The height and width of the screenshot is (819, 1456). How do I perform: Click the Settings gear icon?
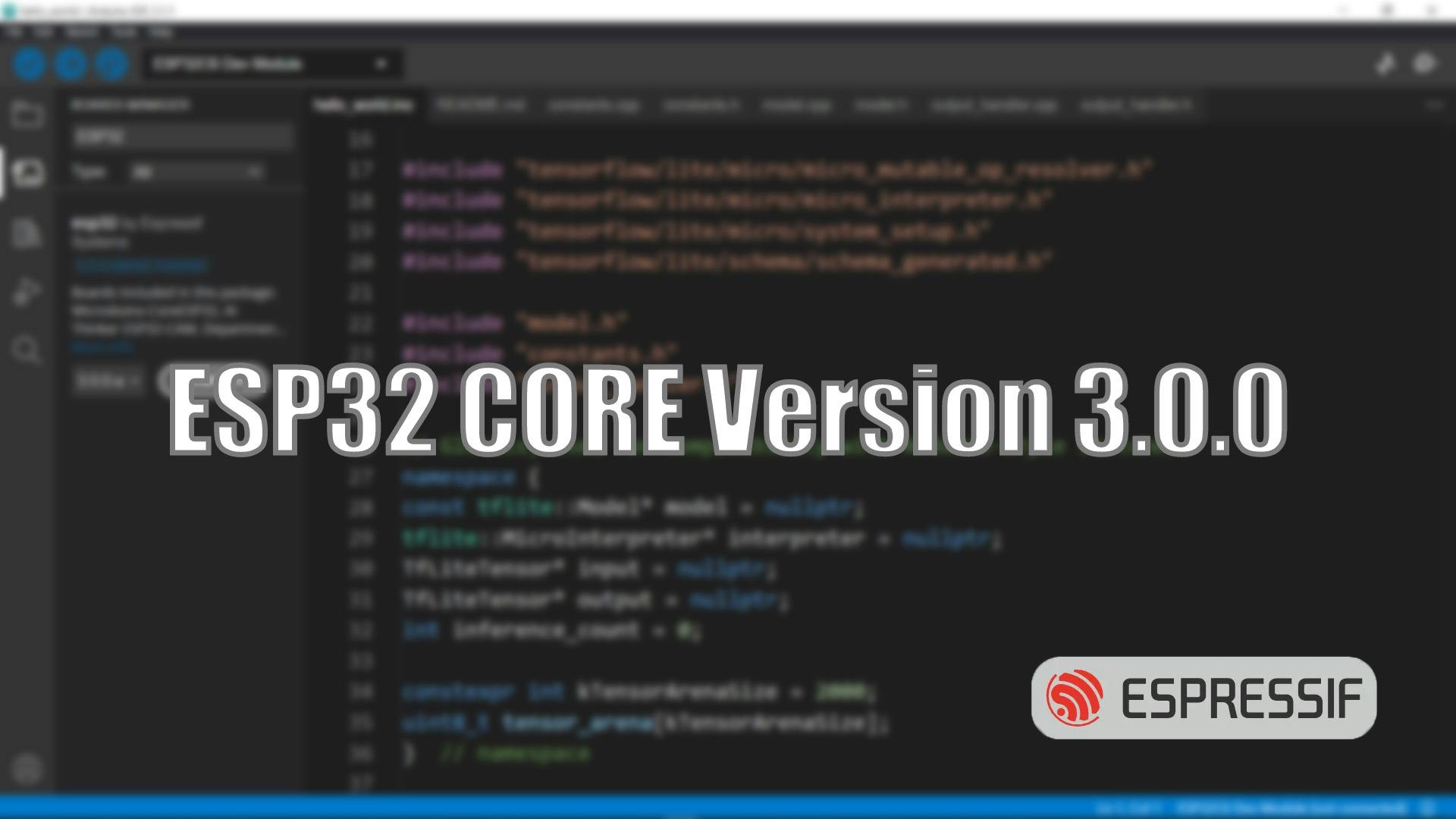point(26,770)
